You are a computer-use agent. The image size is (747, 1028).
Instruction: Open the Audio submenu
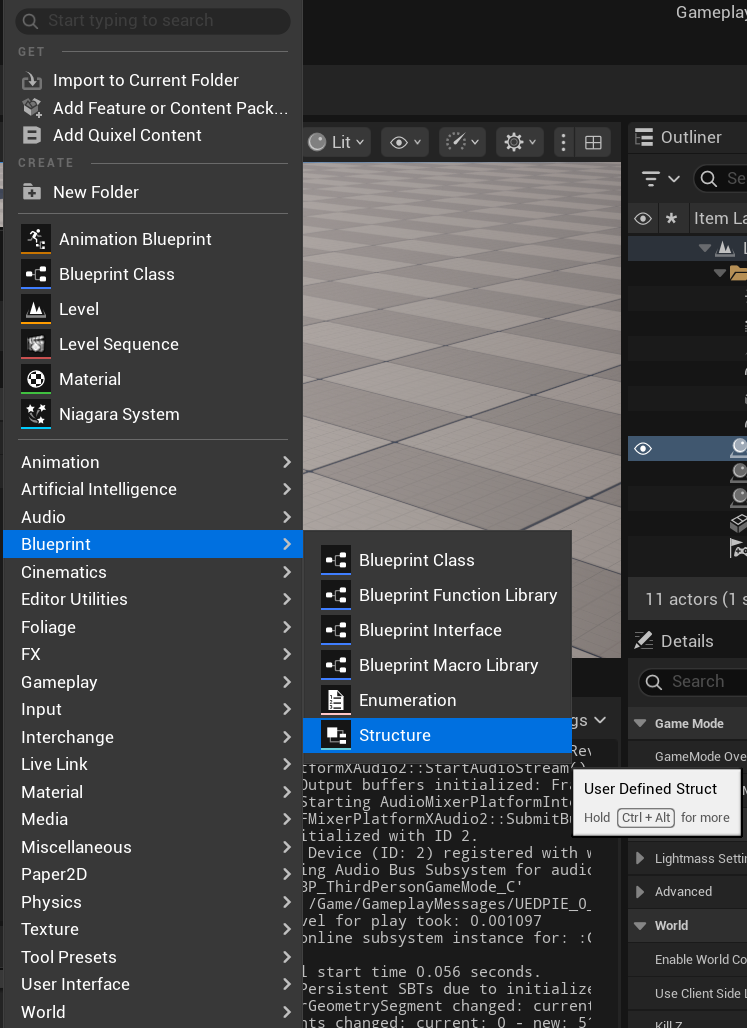click(x=153, y=517)
